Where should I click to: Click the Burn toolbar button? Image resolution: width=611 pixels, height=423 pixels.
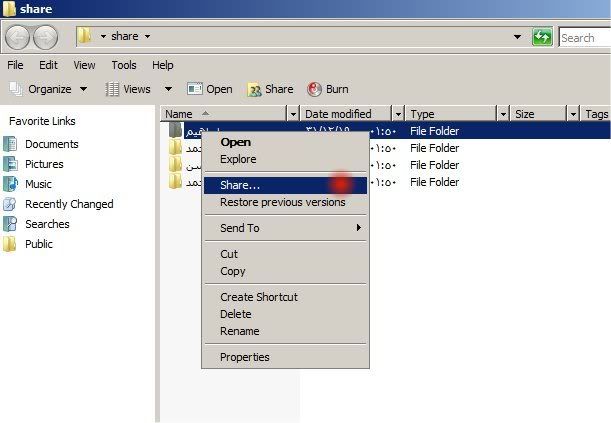coord(328,89)
